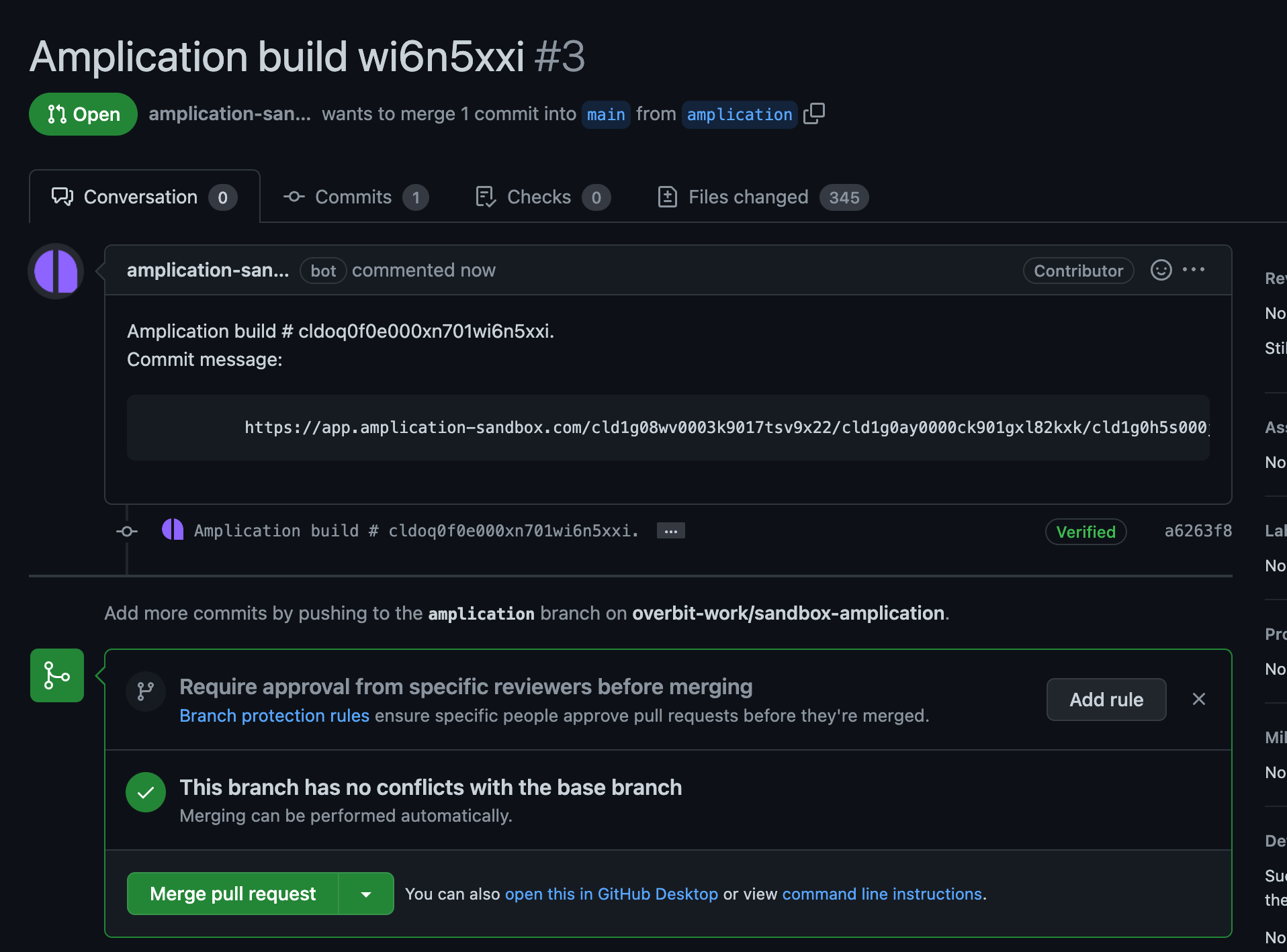Switch to the Files changed tab
1287x952 pixels.
pos(748,196)
